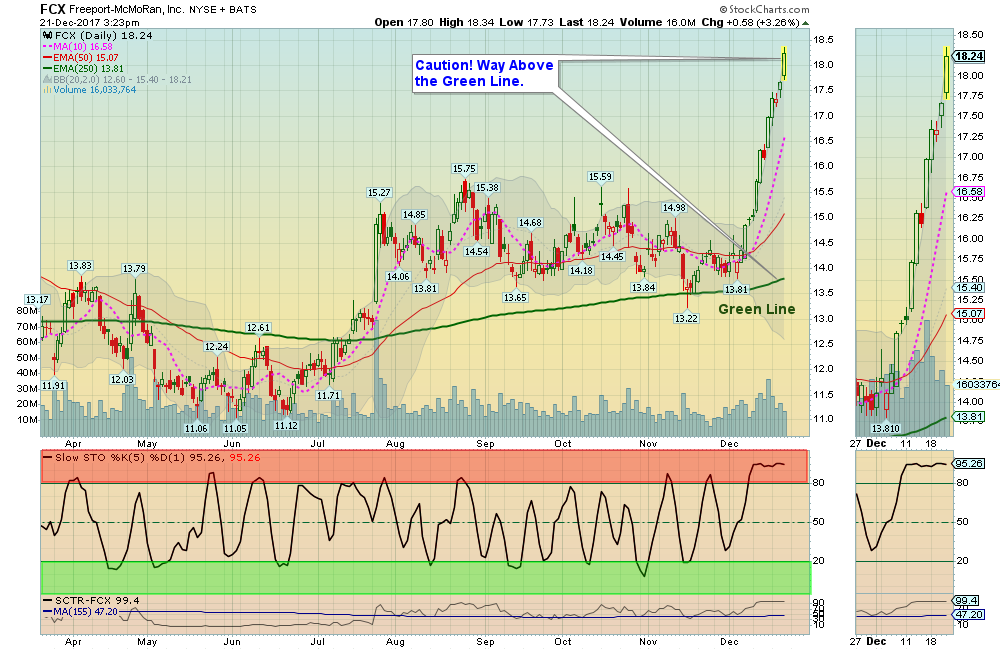Click the 11.05 June low label
1000x650 pixels.
235,429
